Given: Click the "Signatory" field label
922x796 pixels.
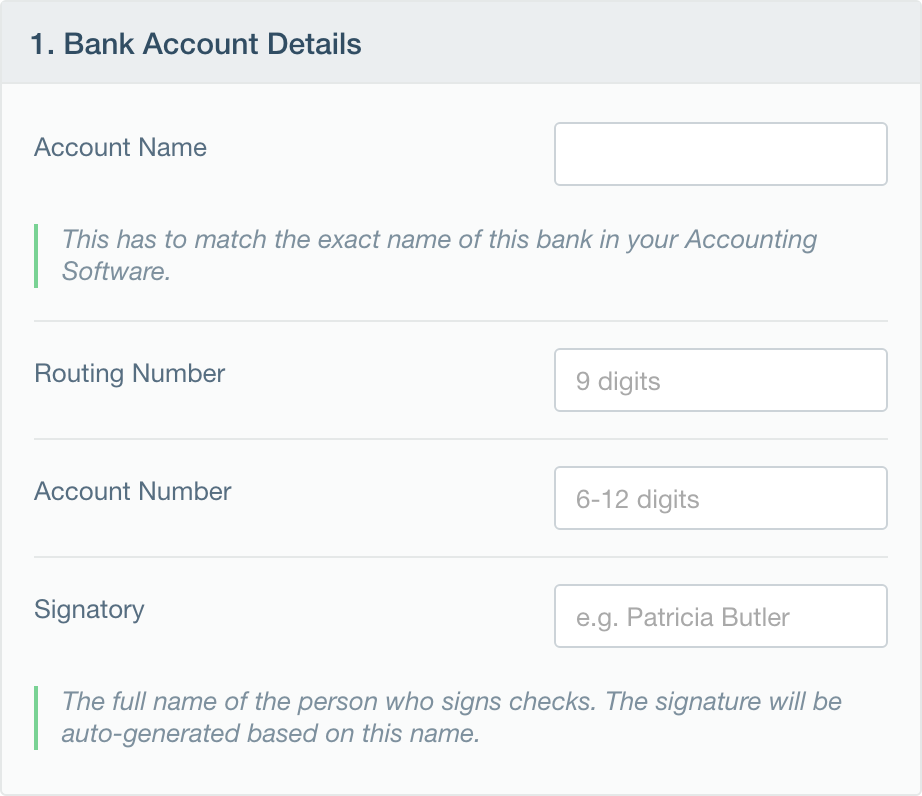Looking at the screenshot, I should click(89, 610).
